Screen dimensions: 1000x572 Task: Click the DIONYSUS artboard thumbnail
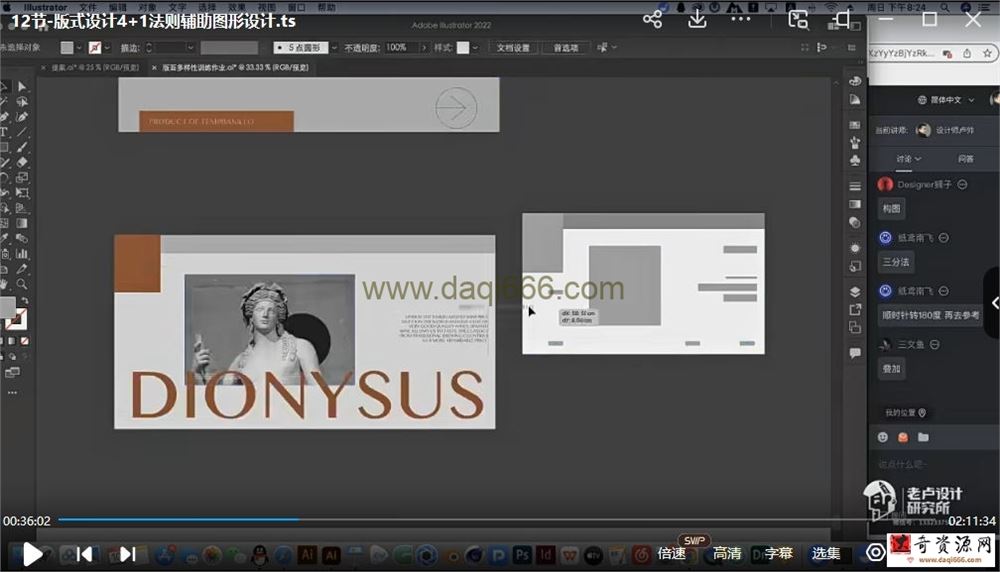point(305,332)
